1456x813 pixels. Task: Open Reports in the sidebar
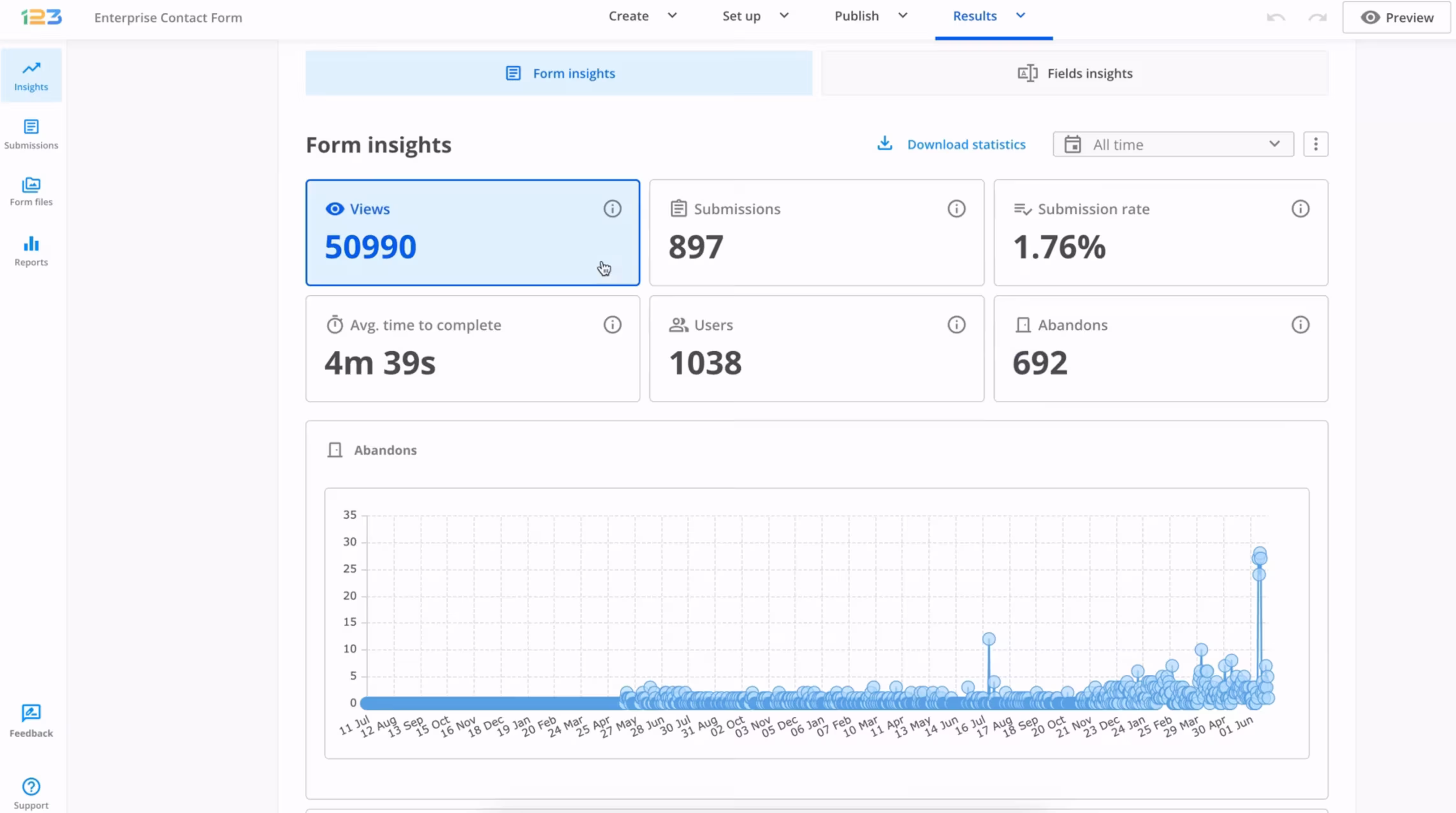(x=31, y=251)
